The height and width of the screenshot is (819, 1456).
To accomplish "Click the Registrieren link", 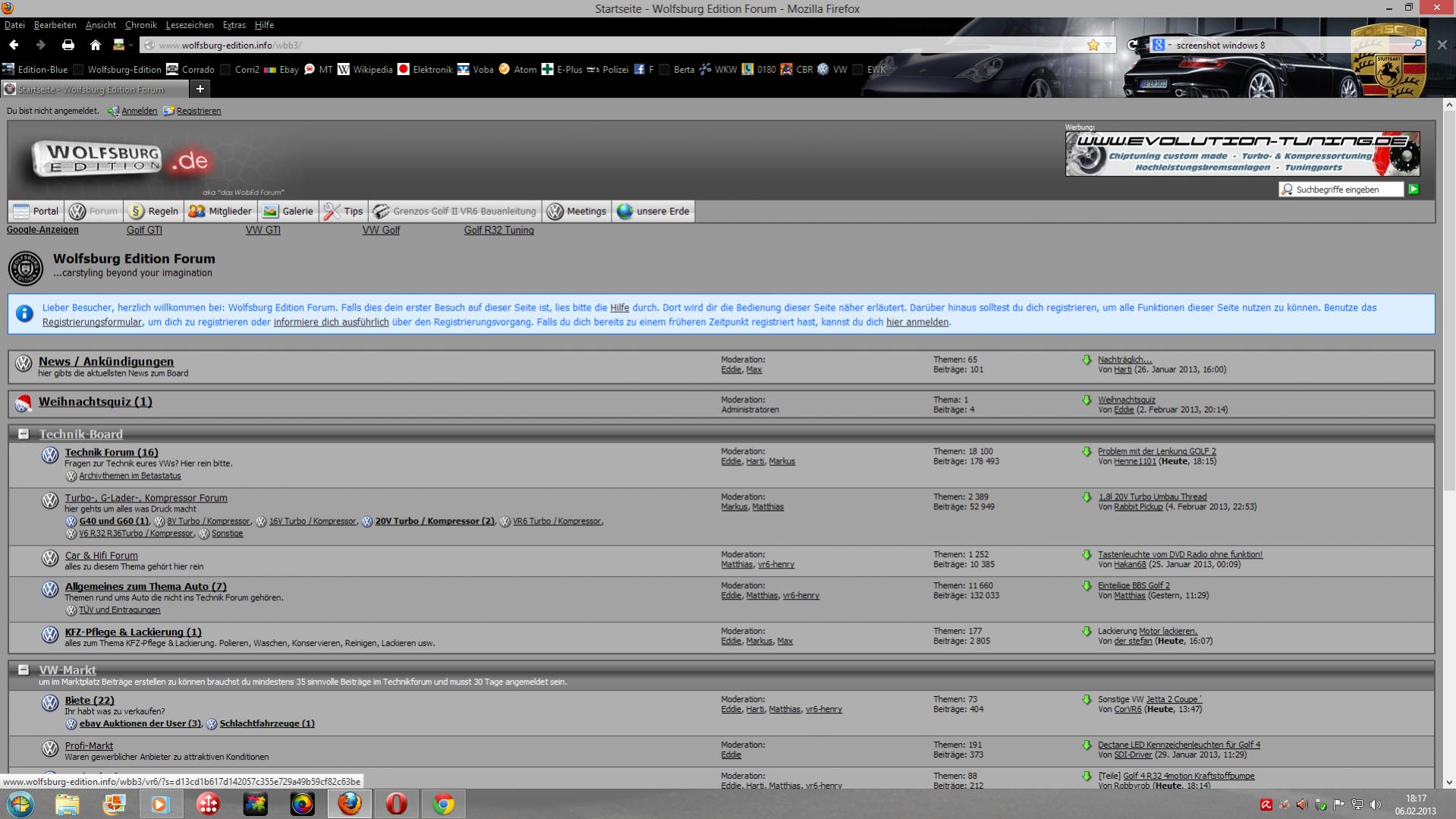I will click(199, 111).
